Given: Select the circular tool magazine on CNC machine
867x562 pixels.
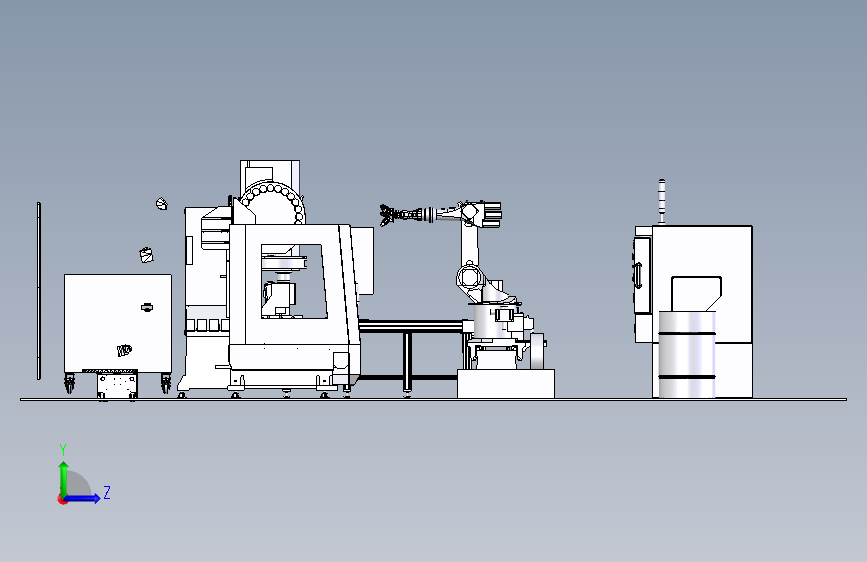Looking at the screenshot, I should (x=273, y=203).
